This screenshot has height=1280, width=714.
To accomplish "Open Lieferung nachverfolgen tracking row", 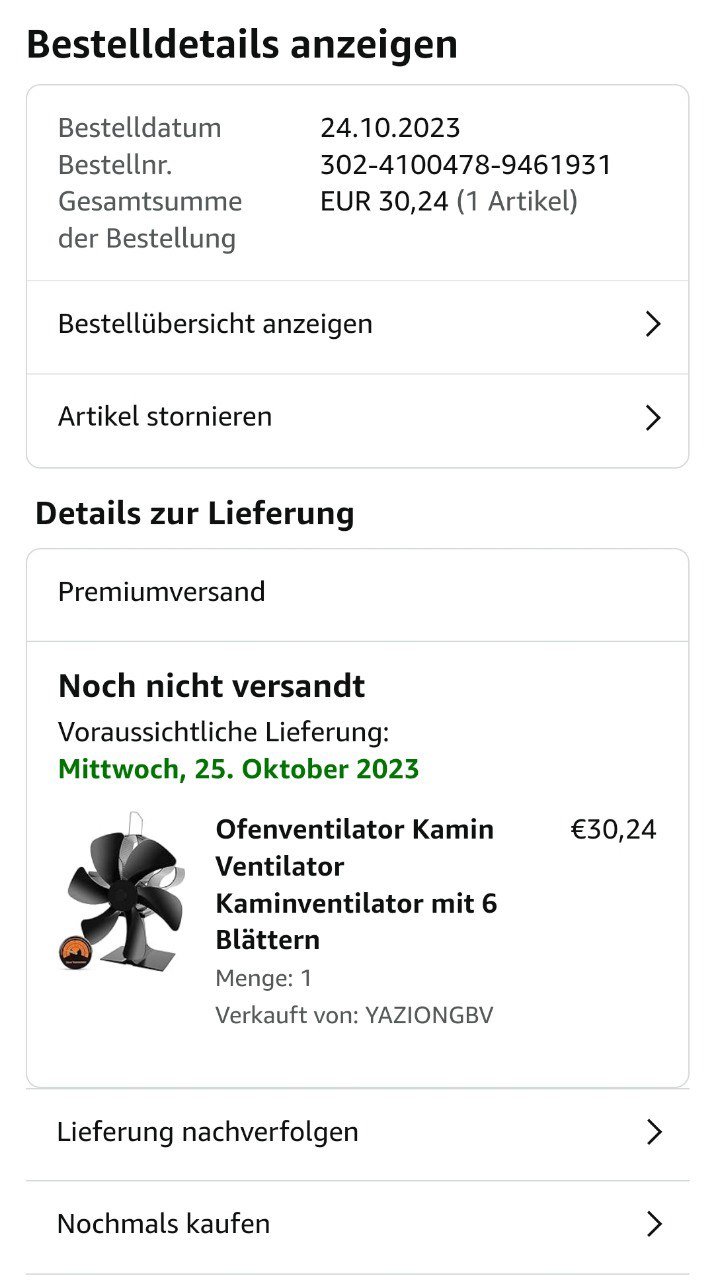I will pos(208,1132).
